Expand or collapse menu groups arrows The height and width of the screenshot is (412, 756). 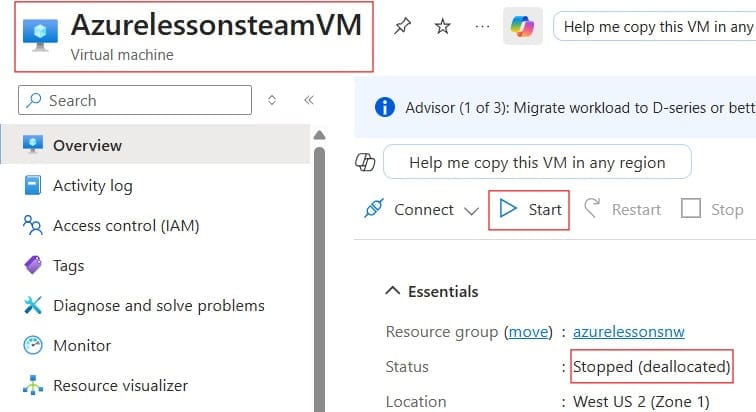(272, 100)
